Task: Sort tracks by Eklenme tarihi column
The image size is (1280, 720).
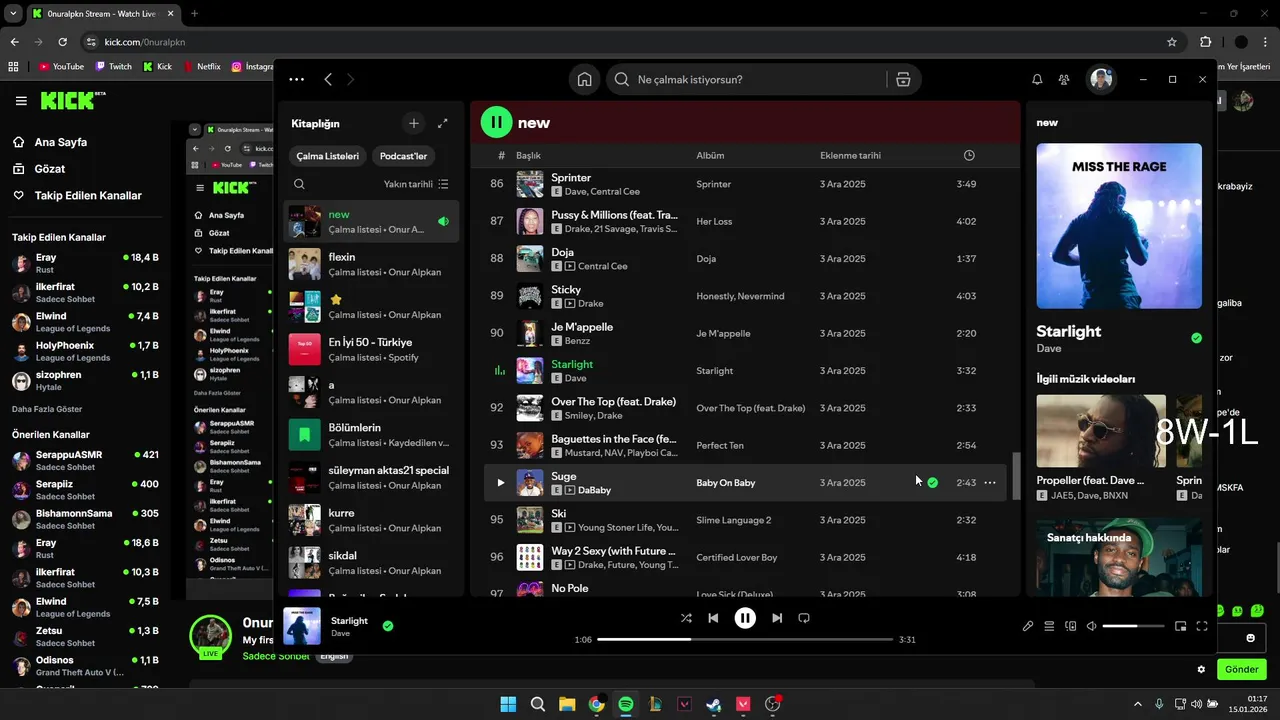Action: click(x=850, y=155)
